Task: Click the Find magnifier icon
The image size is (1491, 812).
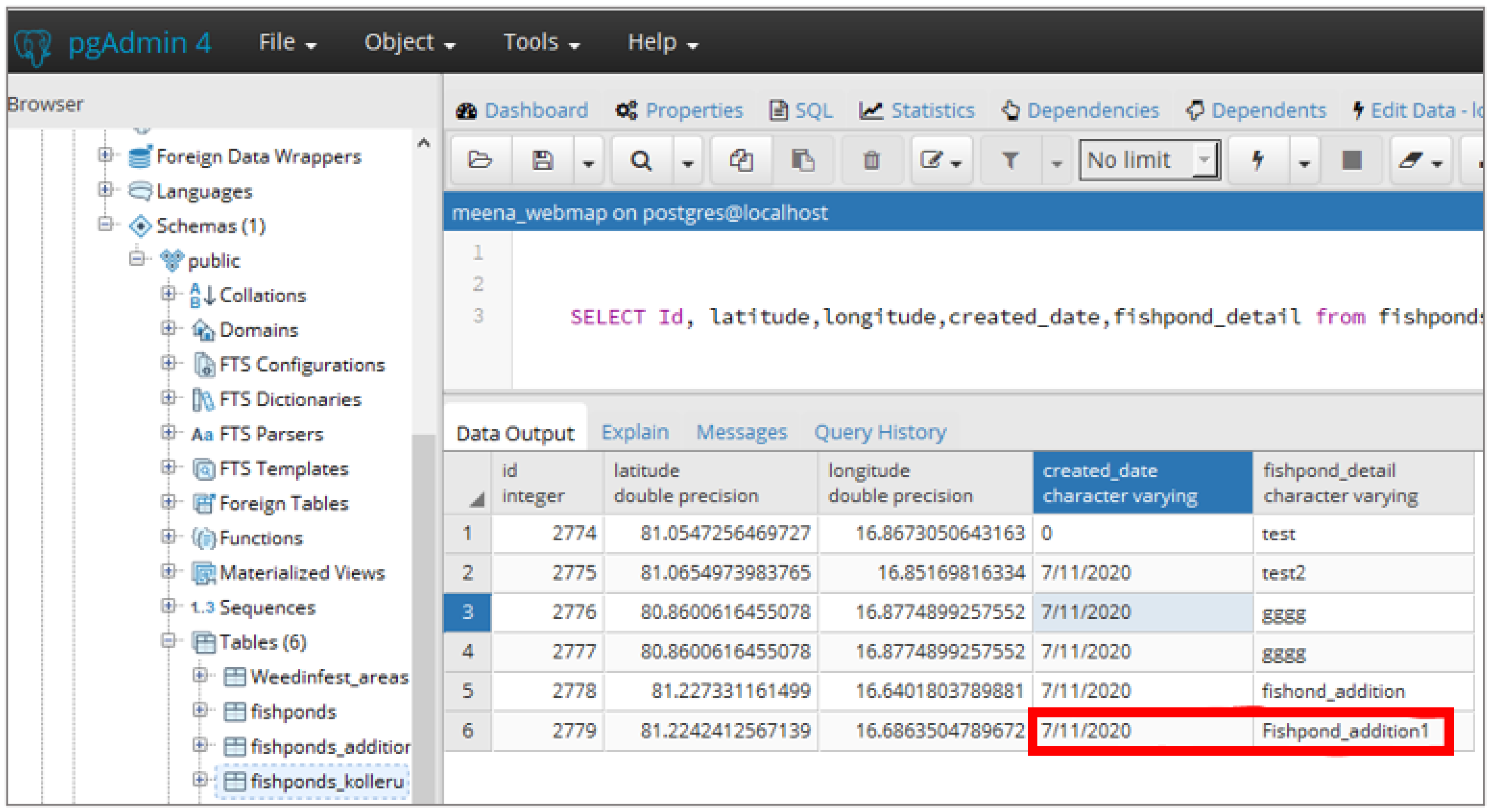Action: pyautogui.click(x=641, y=160)
